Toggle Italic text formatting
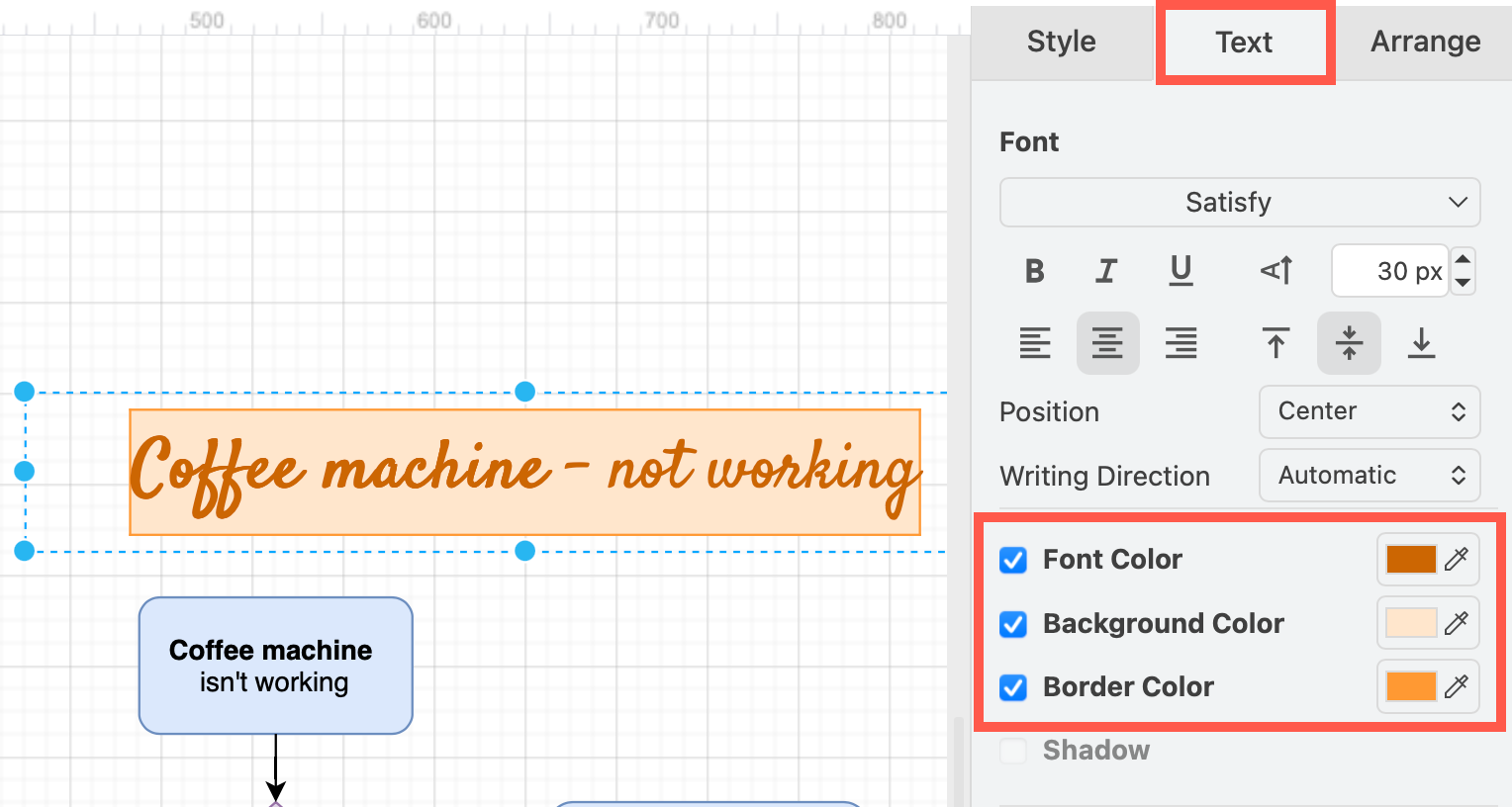The image size is (1512, 807). click(x=1107, y=271)
